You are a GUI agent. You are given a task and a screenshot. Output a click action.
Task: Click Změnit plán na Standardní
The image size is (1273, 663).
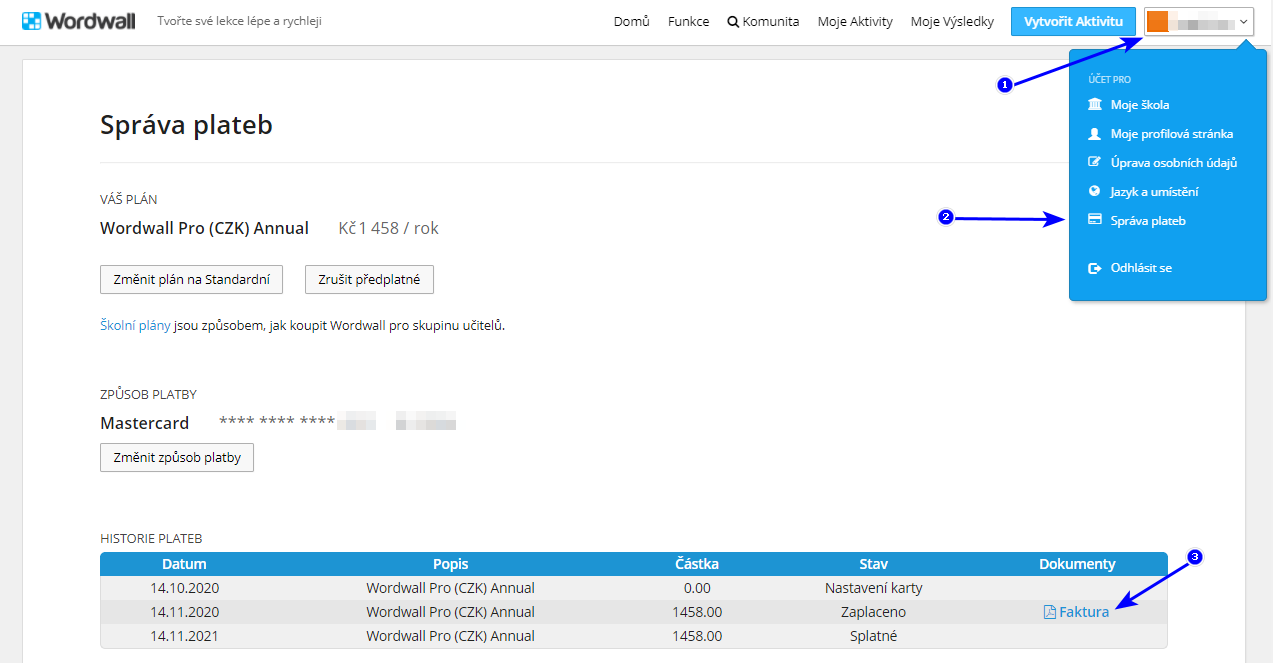[192, 280]
